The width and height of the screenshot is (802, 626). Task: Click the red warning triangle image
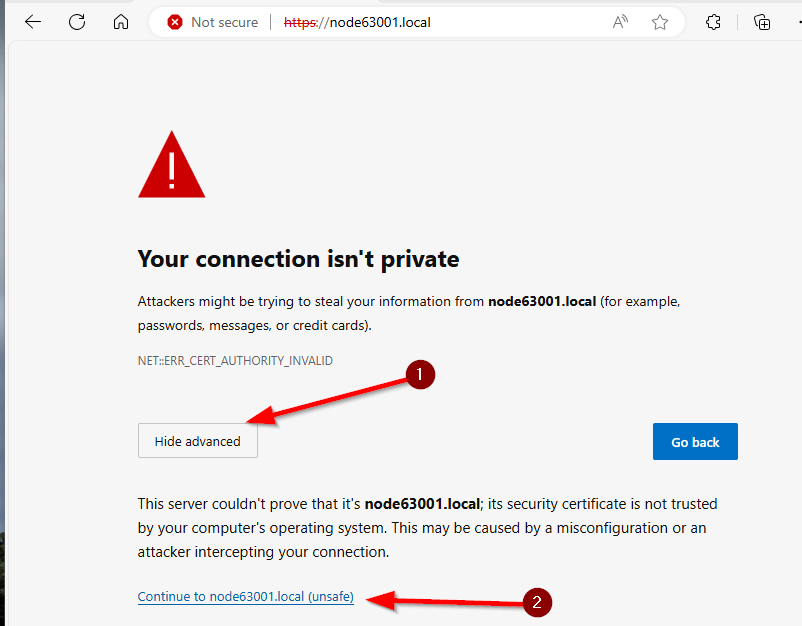click(x=172, y=165)
